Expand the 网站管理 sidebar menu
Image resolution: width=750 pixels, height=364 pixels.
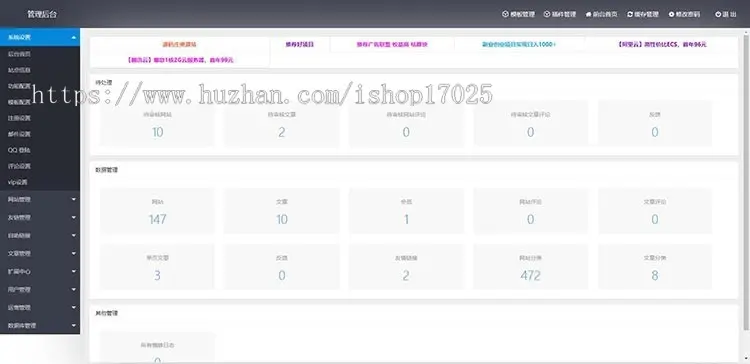click(x=40, y=199)
